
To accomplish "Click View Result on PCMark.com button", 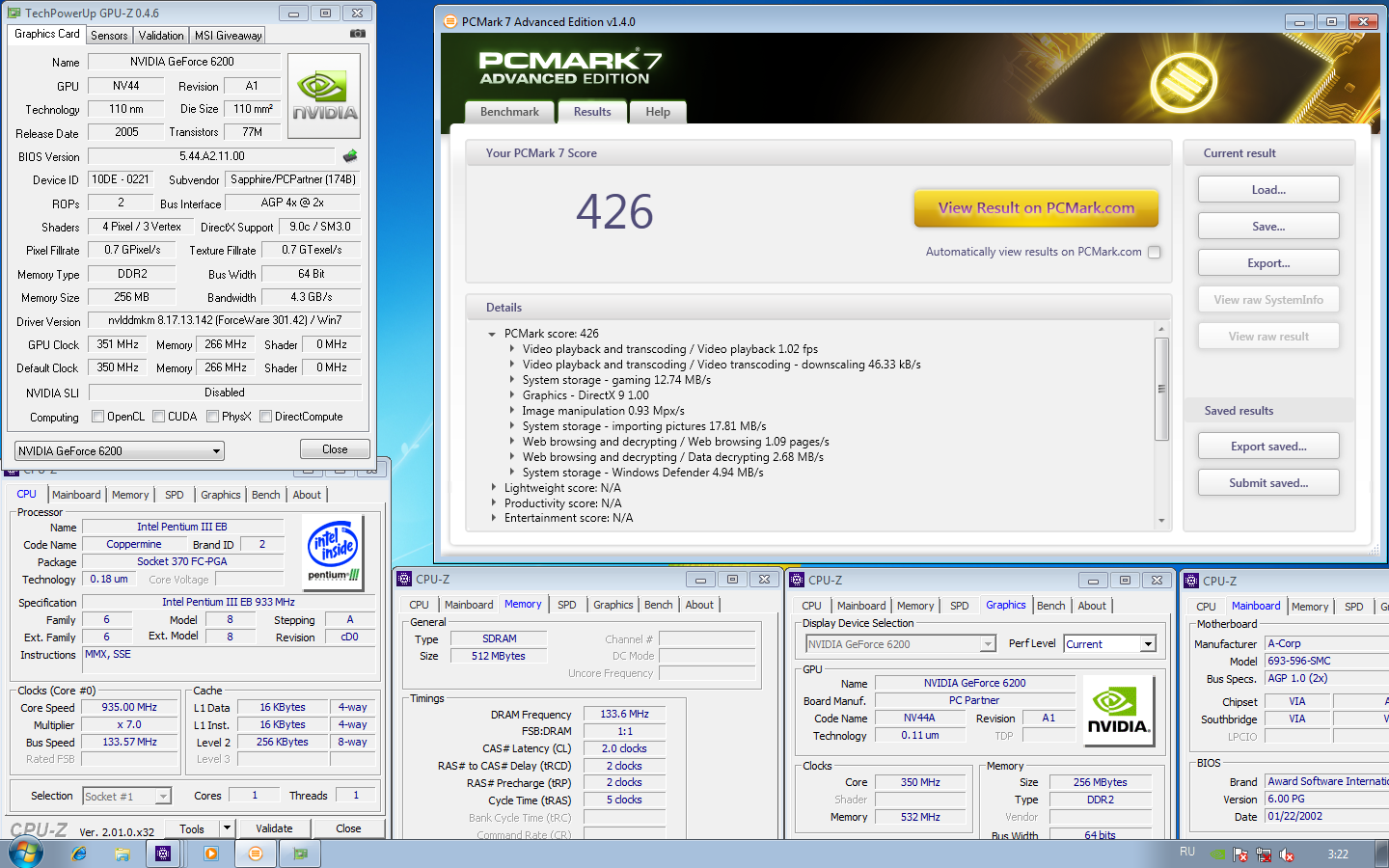I will (1036, 207).
